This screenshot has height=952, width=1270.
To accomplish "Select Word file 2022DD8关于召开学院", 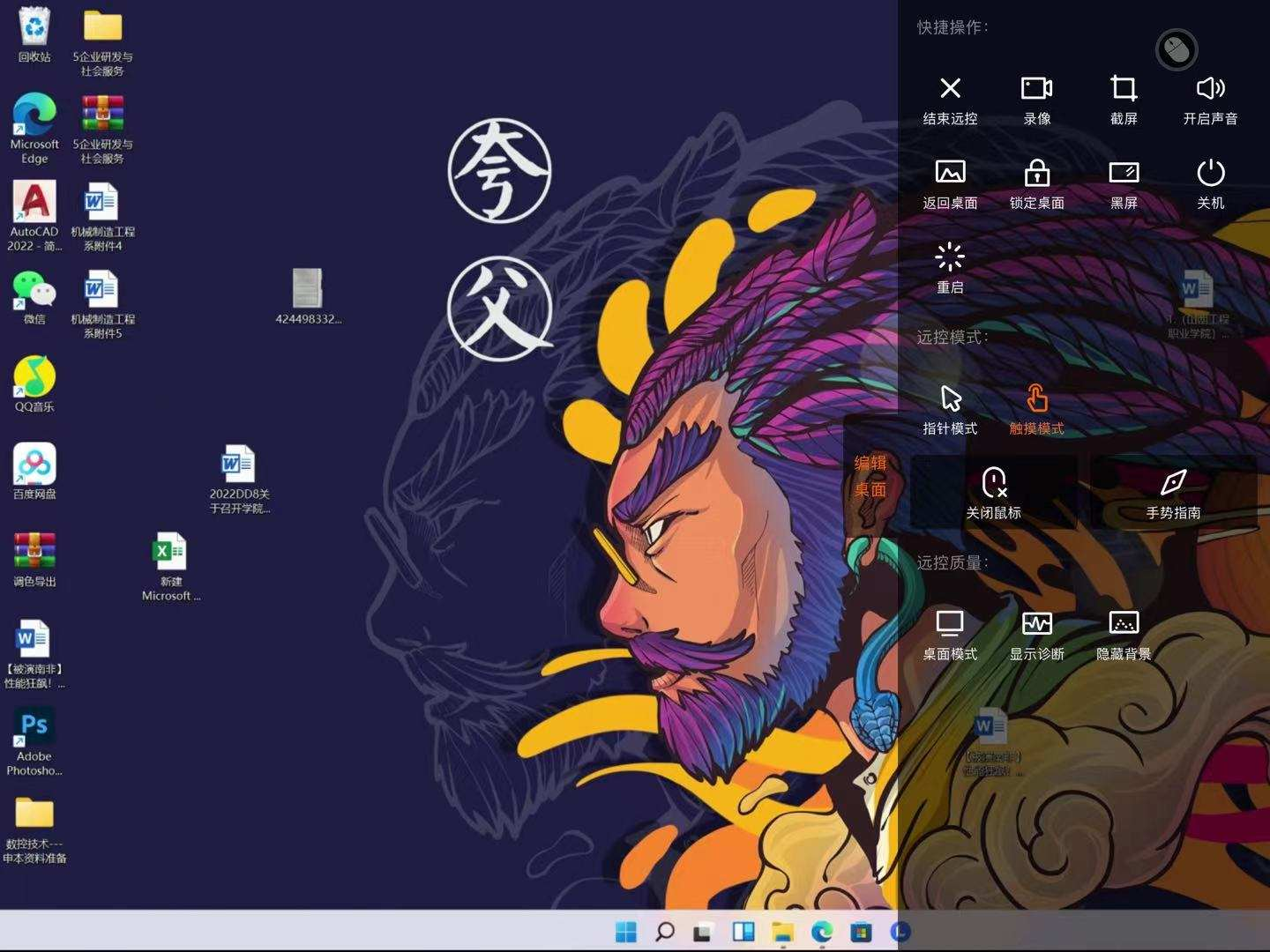I will pyautogui.click(x=239, y=479).
